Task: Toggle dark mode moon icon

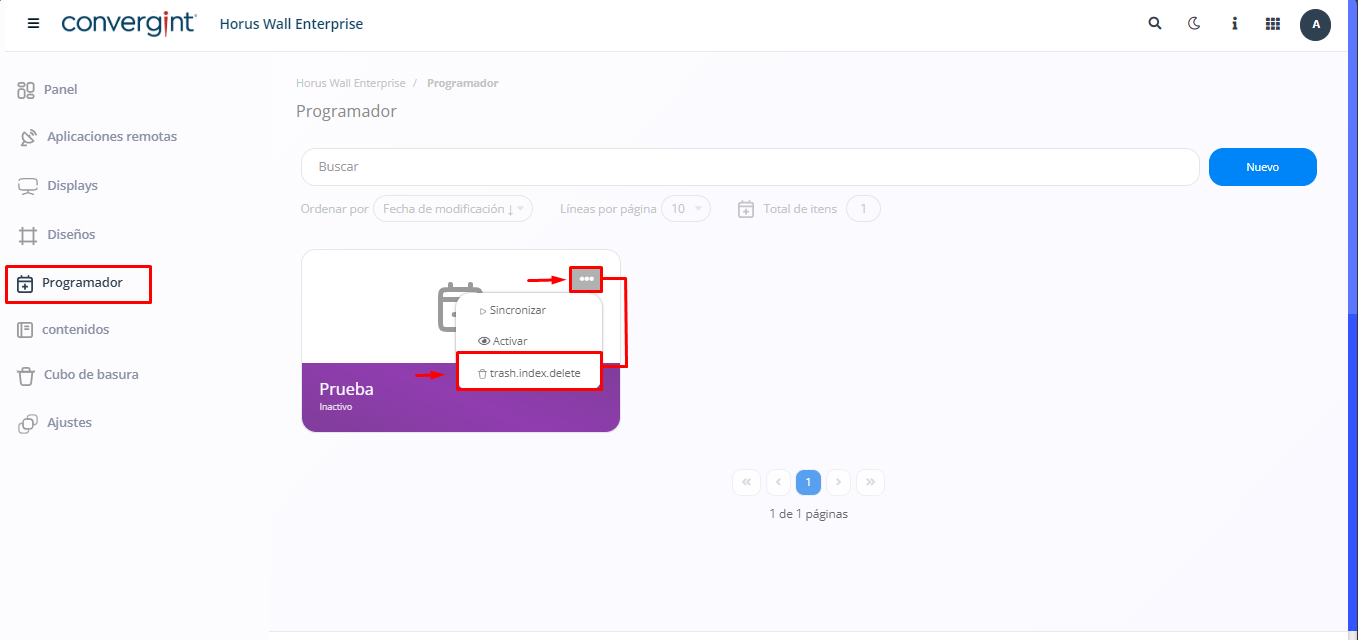Action: pyautogui.click(x=1194, y=24)
